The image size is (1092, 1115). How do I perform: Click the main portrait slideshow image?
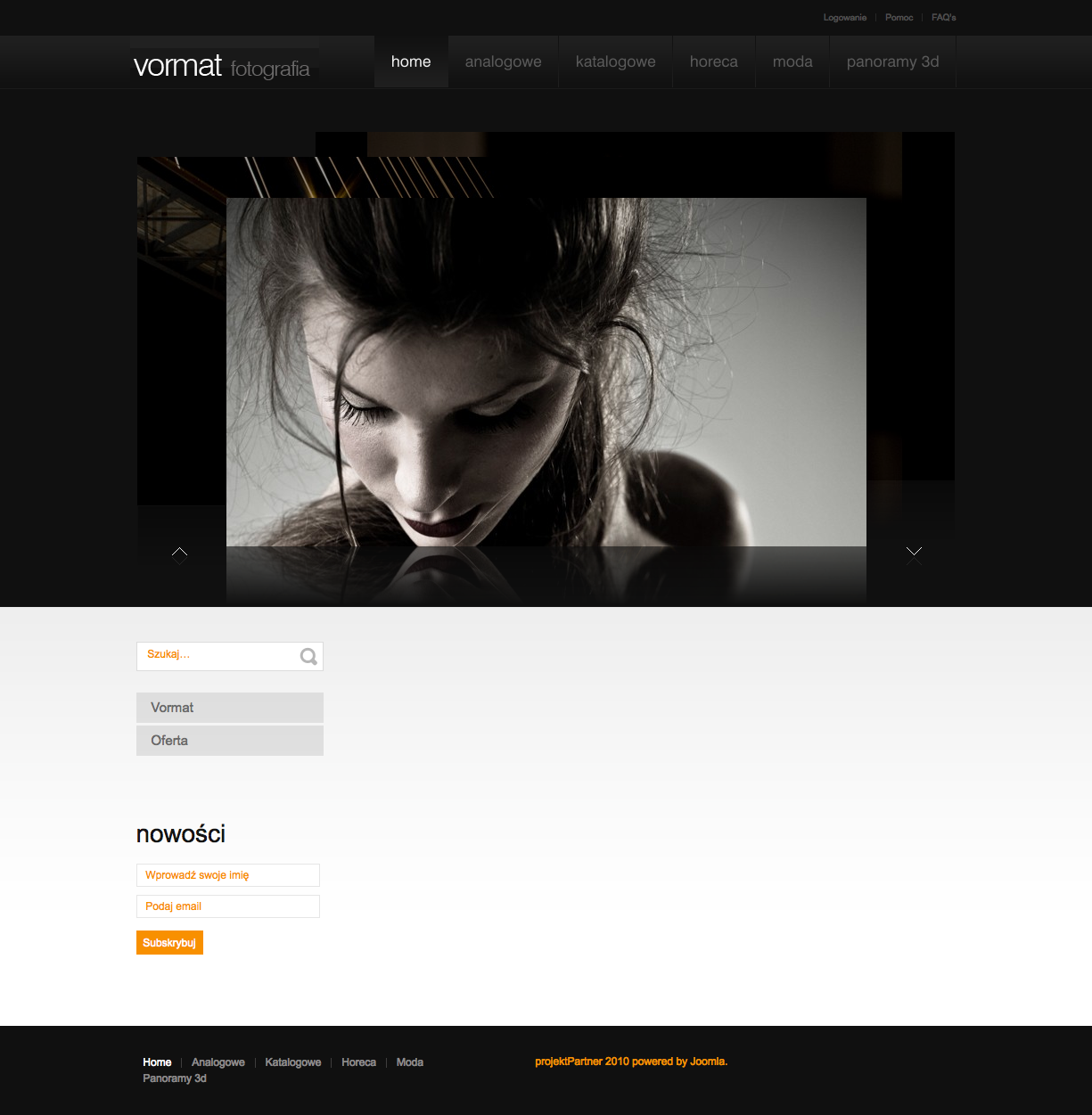[x=546, y=373]
